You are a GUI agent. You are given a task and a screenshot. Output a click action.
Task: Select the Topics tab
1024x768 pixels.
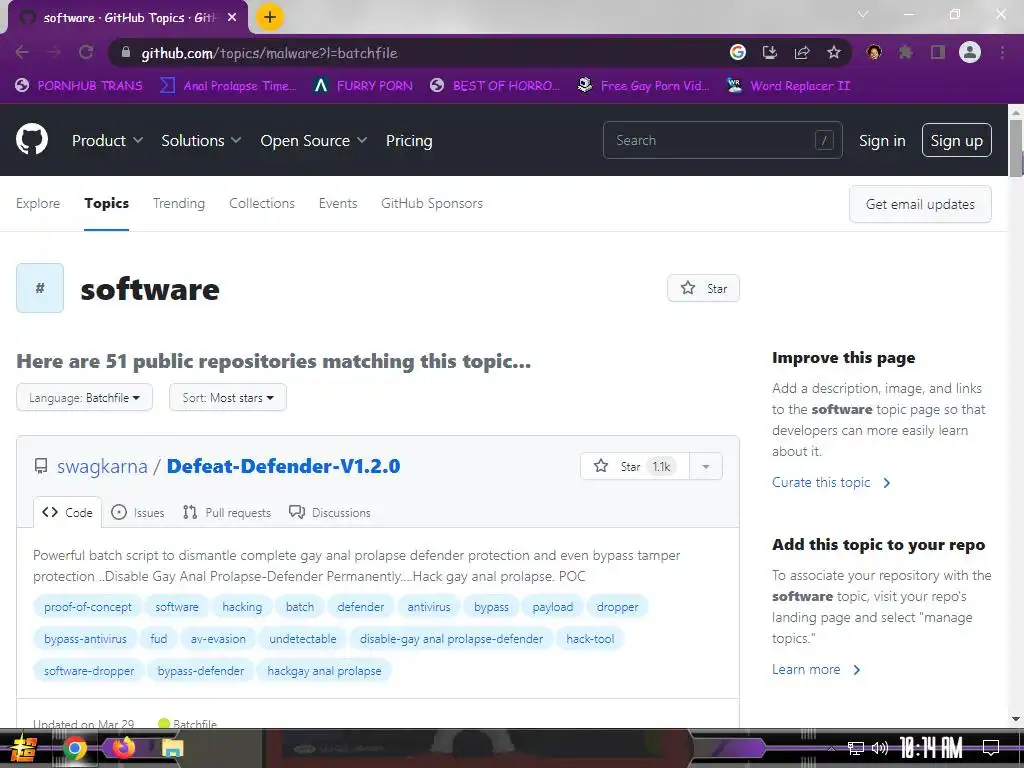point(106,203)
